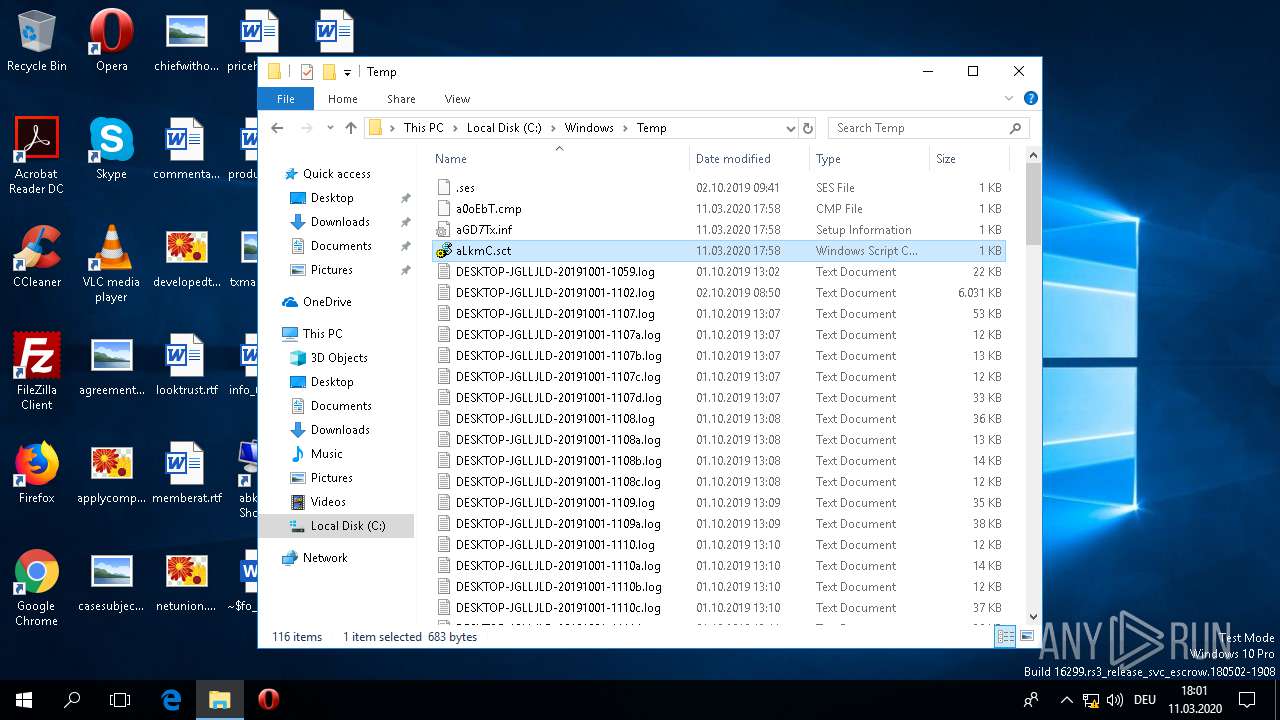Screen dimensions: 1280x720
Task: Open the Skype desktop shortcut
Action: coord(111,149)
